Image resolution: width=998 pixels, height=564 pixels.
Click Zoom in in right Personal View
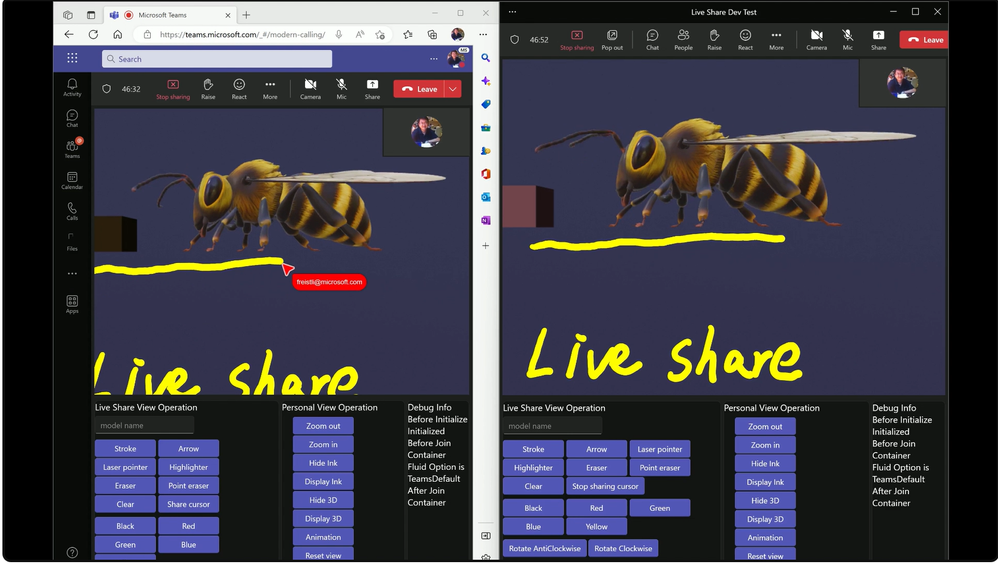point(765,445)
